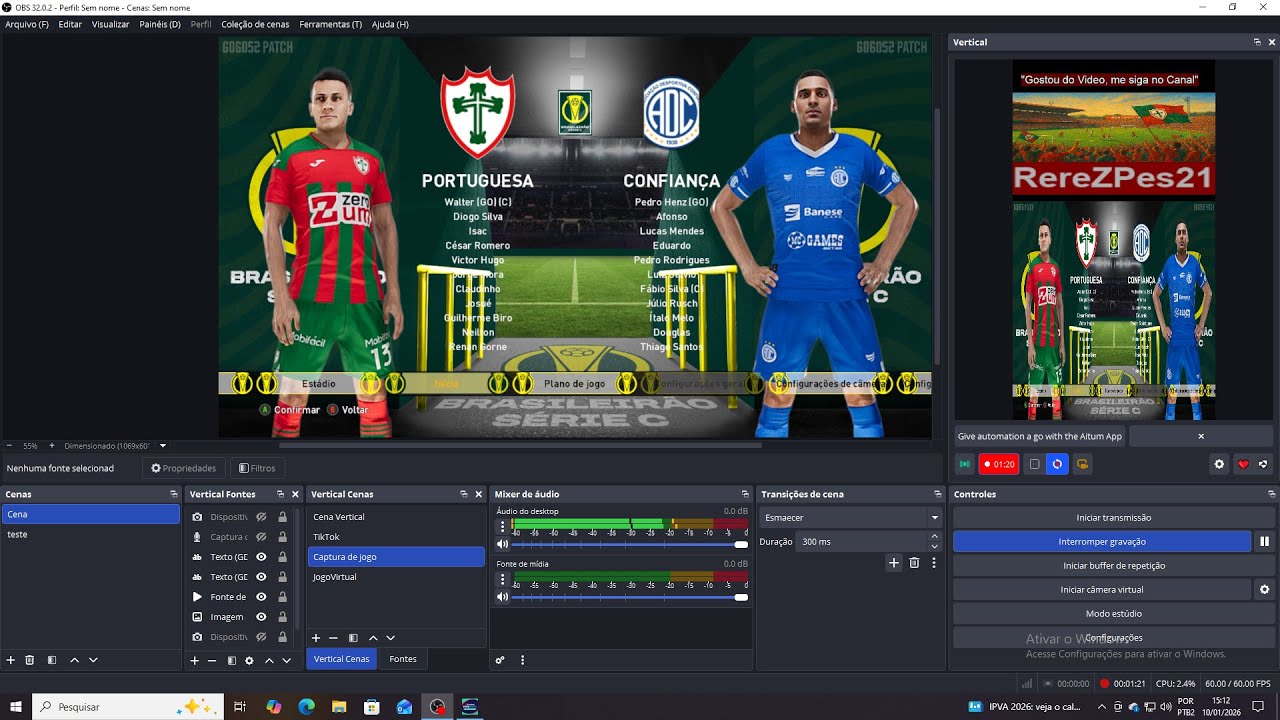1280x720 pixels.
Task: Open Áudio do desktop options dots
Action: [503, 524]
